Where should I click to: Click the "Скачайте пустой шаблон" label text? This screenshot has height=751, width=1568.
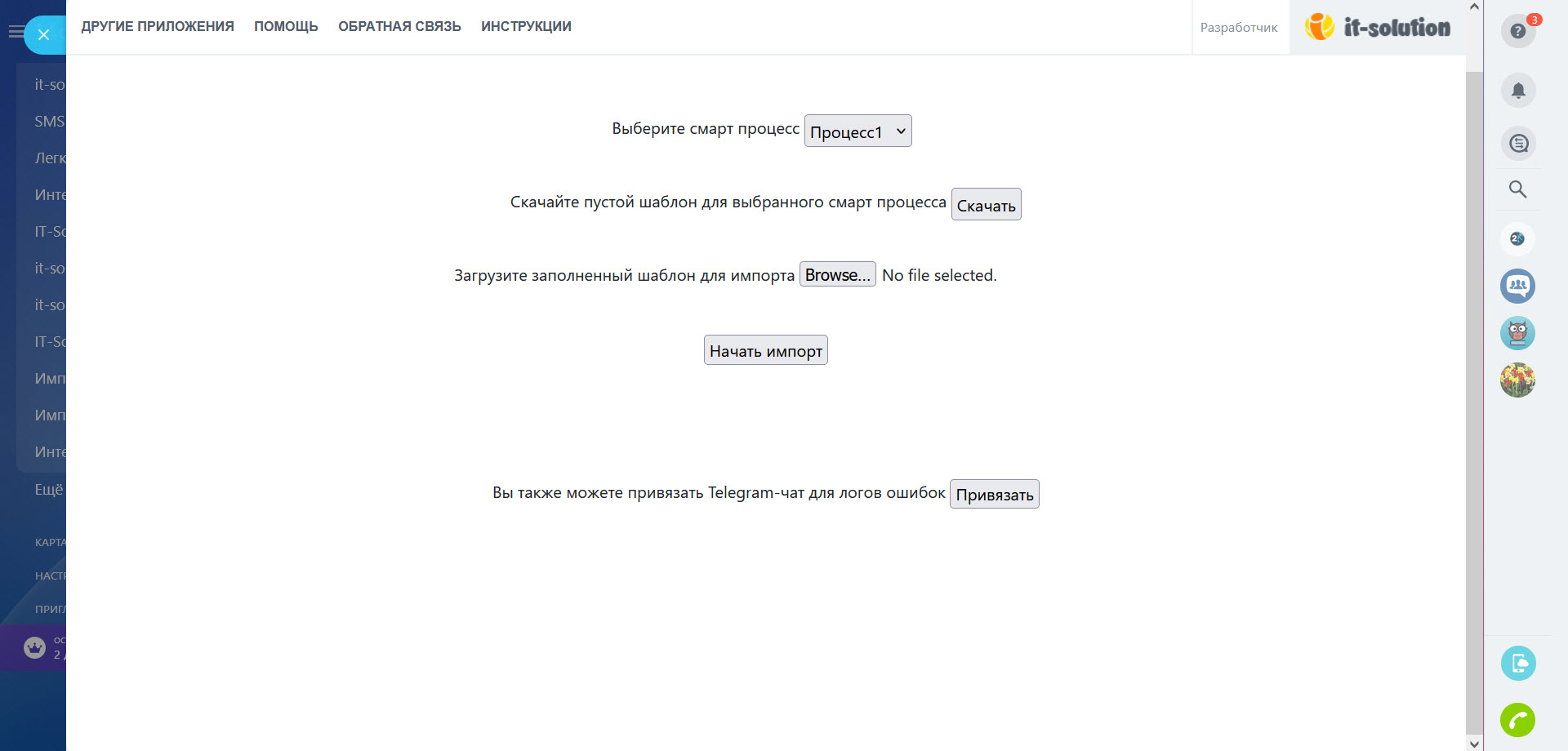coord(728,202)
